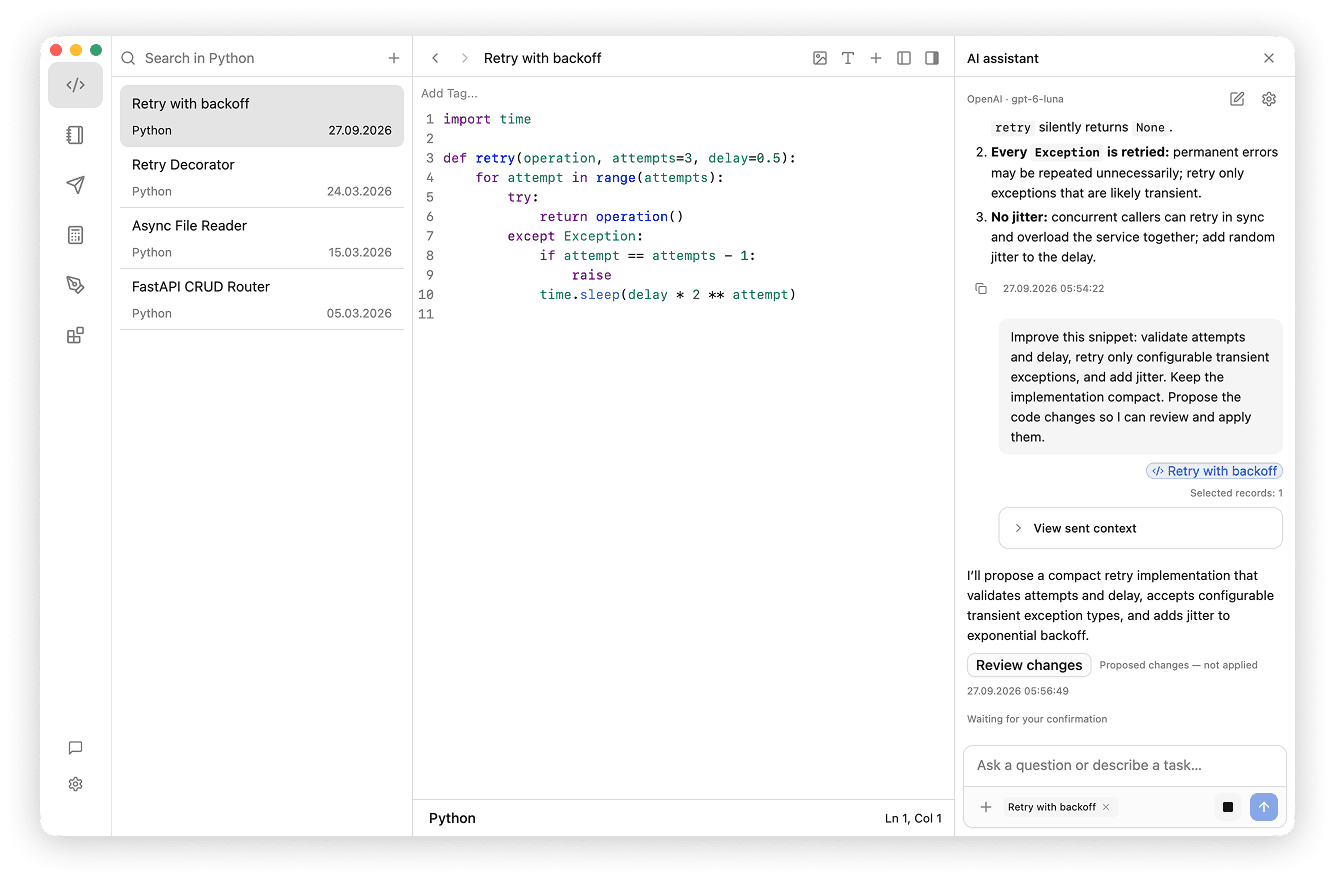The width and height of the screenshot is (1335, 880).
Task: Expand View sent context
Action: tap(1140, 528)
